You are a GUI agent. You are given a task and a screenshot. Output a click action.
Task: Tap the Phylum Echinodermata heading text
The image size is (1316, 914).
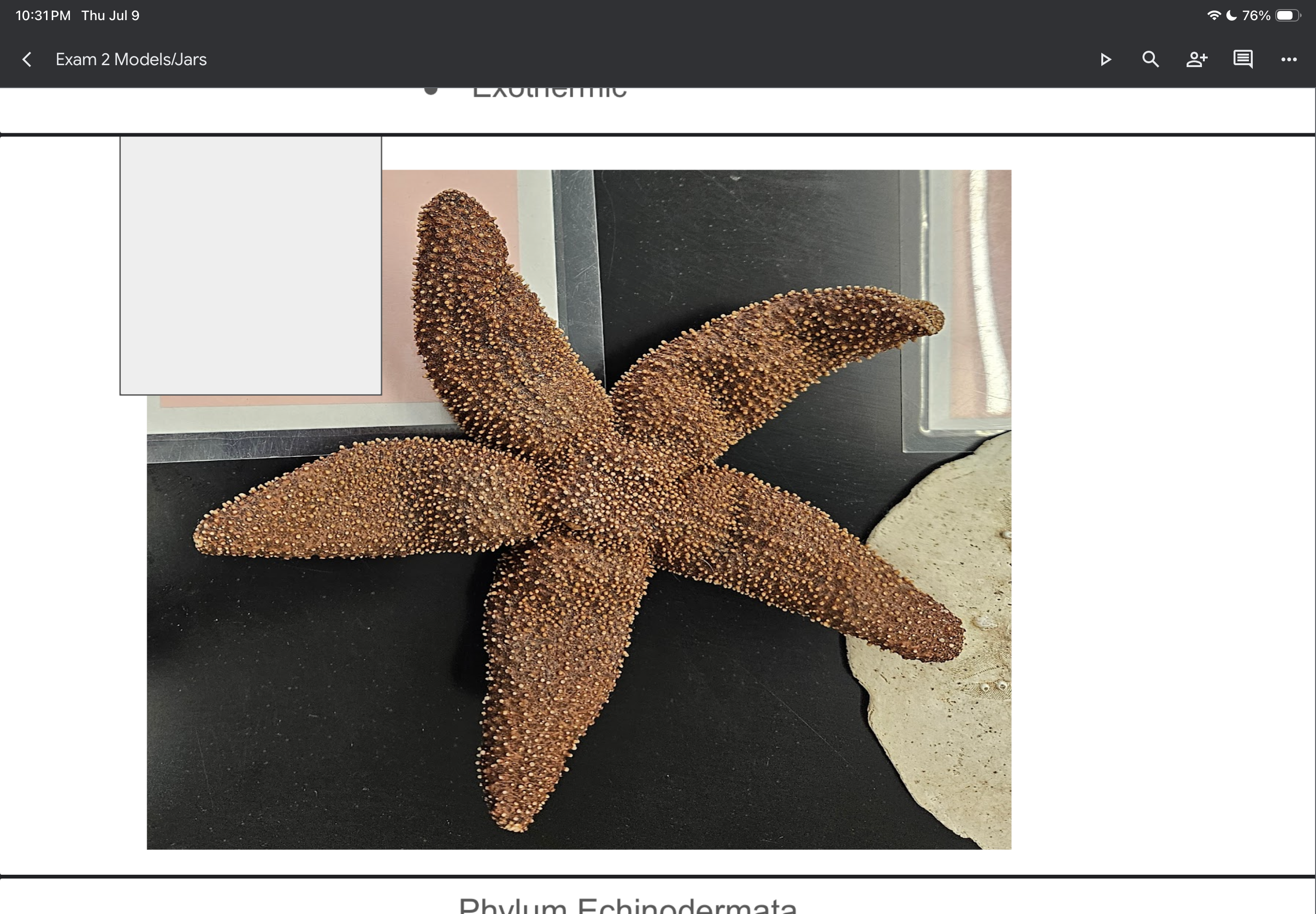tap(627, 905)
